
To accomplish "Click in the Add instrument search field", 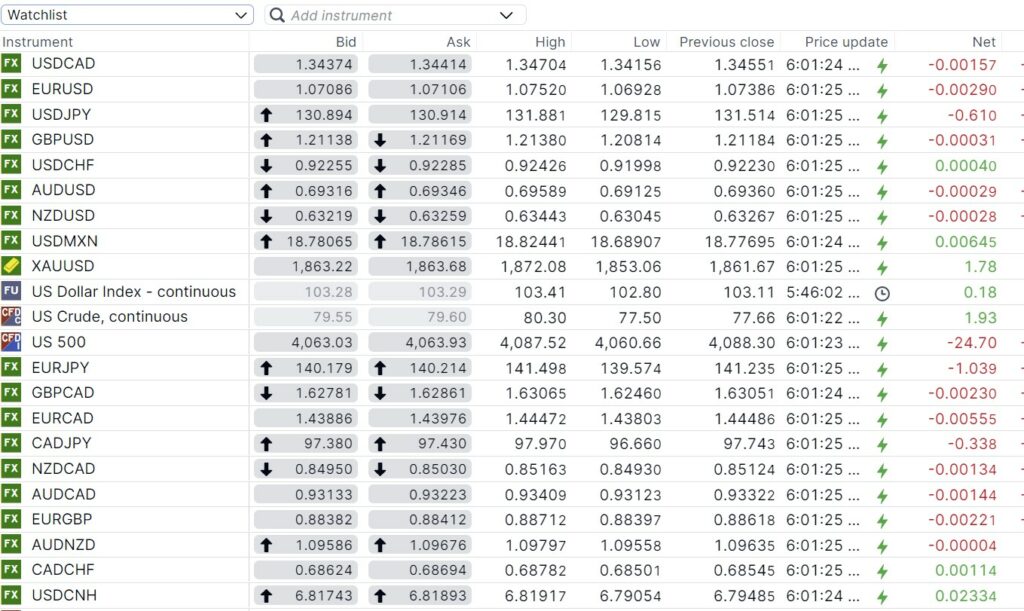I will click(x=385, y=16).
